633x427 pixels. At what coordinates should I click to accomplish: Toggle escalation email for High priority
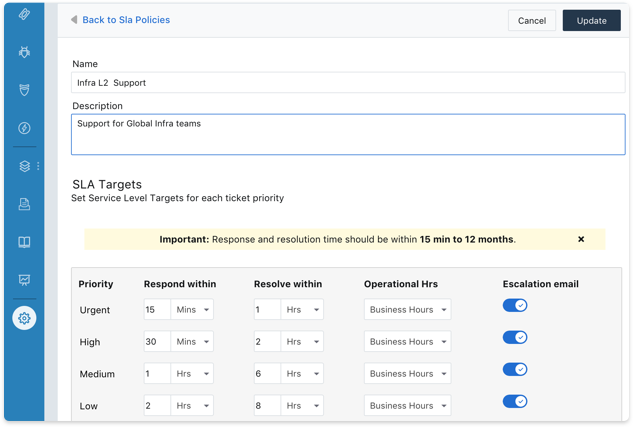[x=514, y=338]
